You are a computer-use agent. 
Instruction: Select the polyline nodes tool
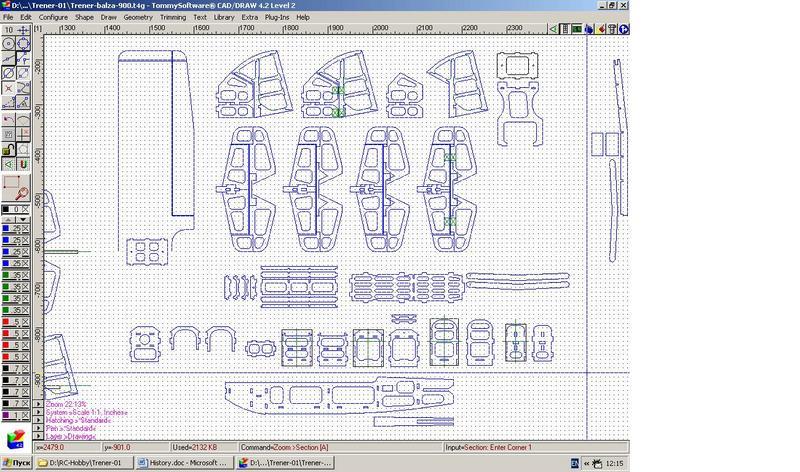coord(23,58)
